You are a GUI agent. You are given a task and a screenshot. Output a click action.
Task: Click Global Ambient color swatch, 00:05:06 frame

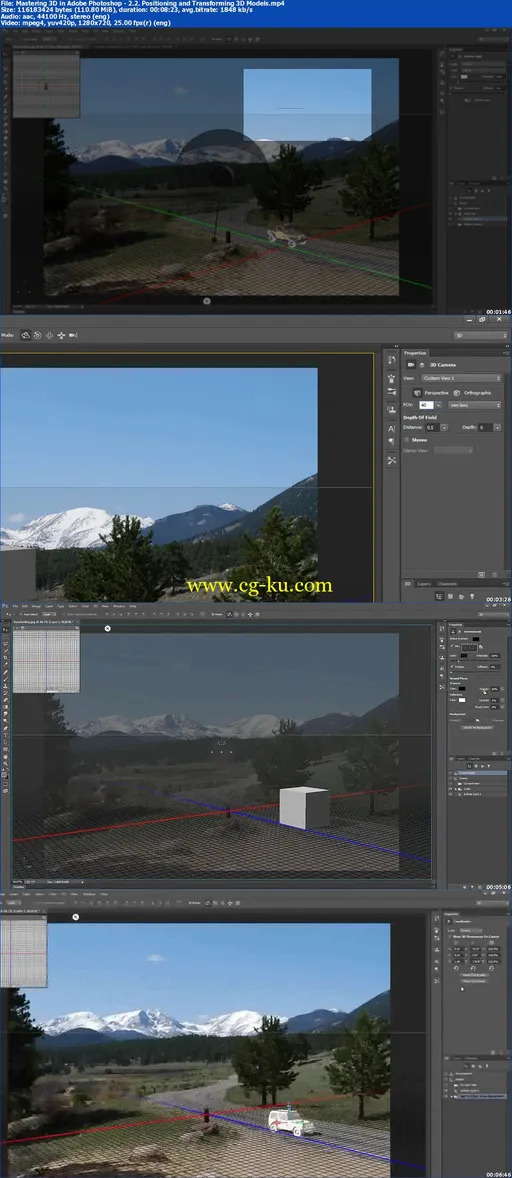pos(476,639)
